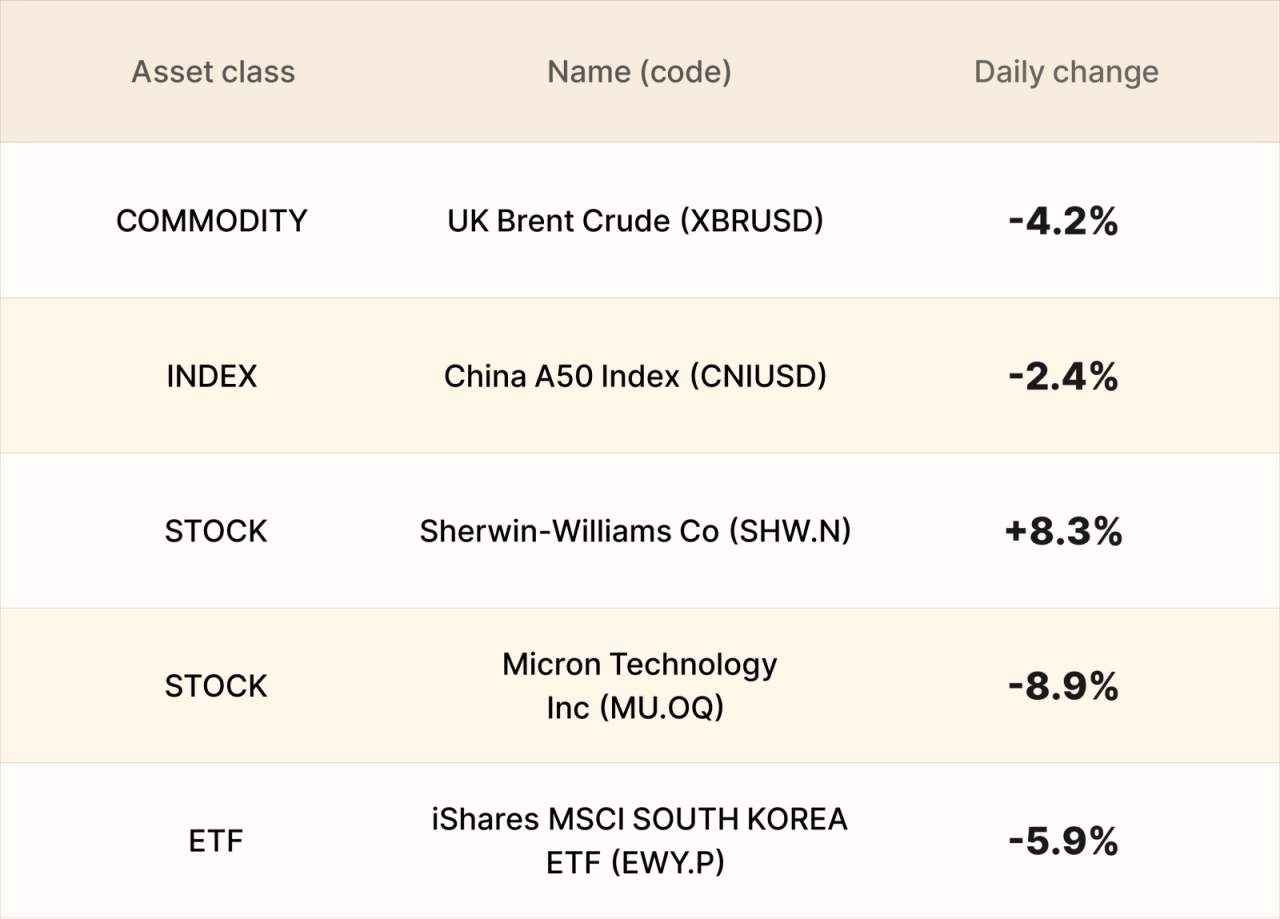
Task: Click the Asset class column header
Action: click(213, 72)
